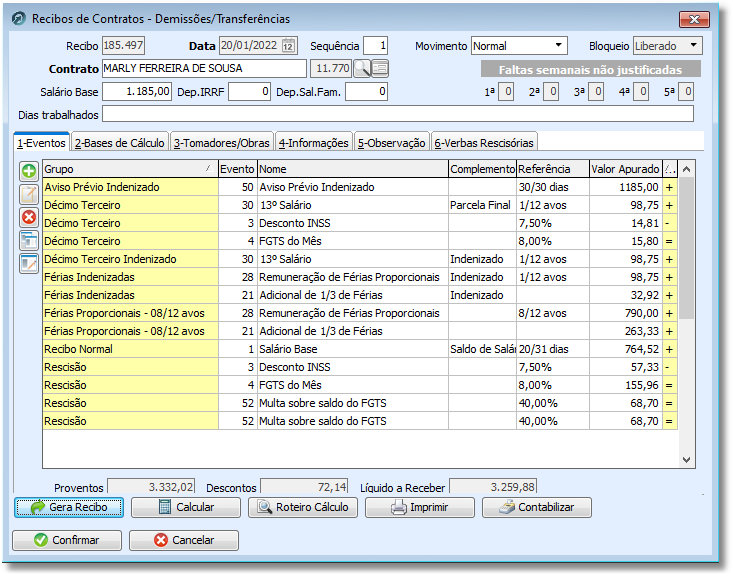Click the 1ª week absences field
This screenshot has height=577, width=733.
(x=506, y=92)
